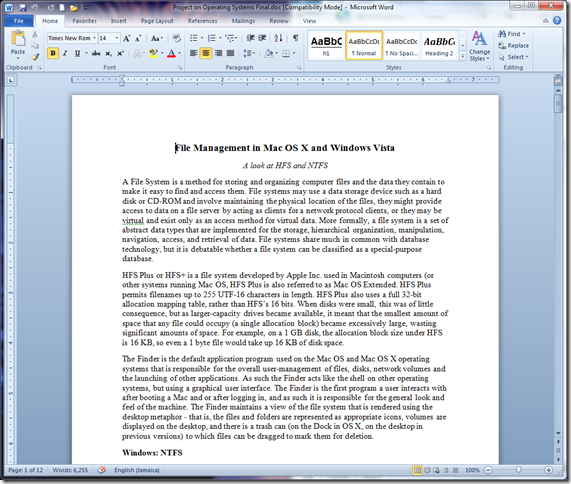Click the Find binoculars button
This screenshot has height=484, width=571.
(x=511, y=34)
